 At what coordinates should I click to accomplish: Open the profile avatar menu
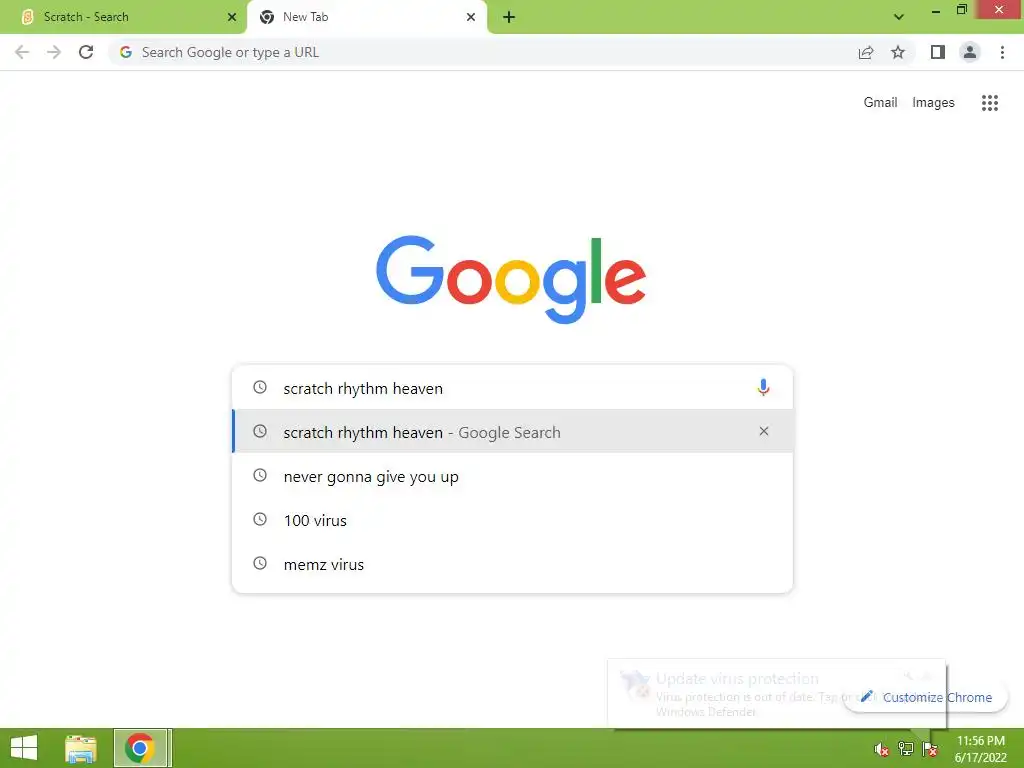(x=970, y=52)
